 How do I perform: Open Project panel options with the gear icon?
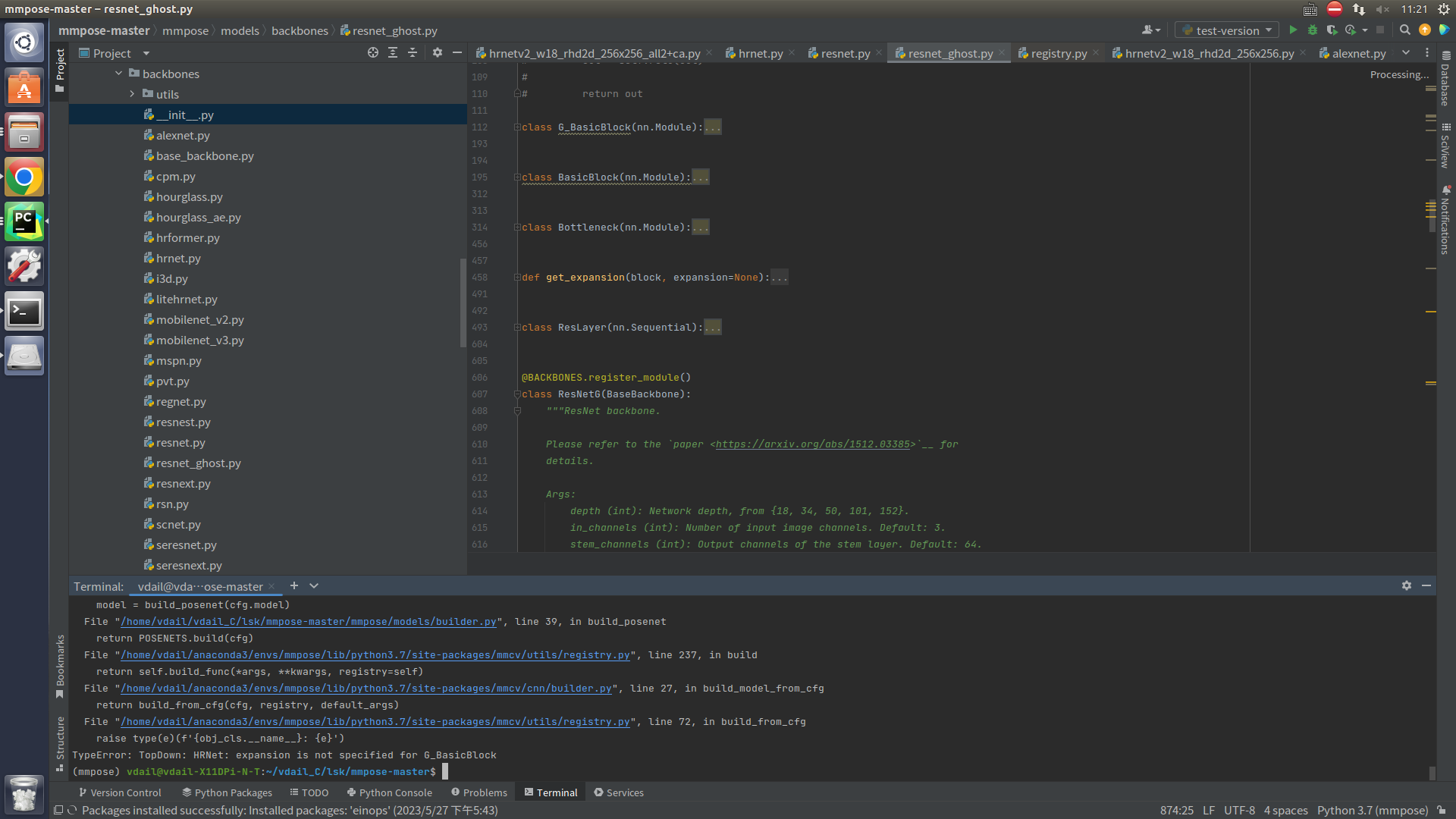coord(438,52)
